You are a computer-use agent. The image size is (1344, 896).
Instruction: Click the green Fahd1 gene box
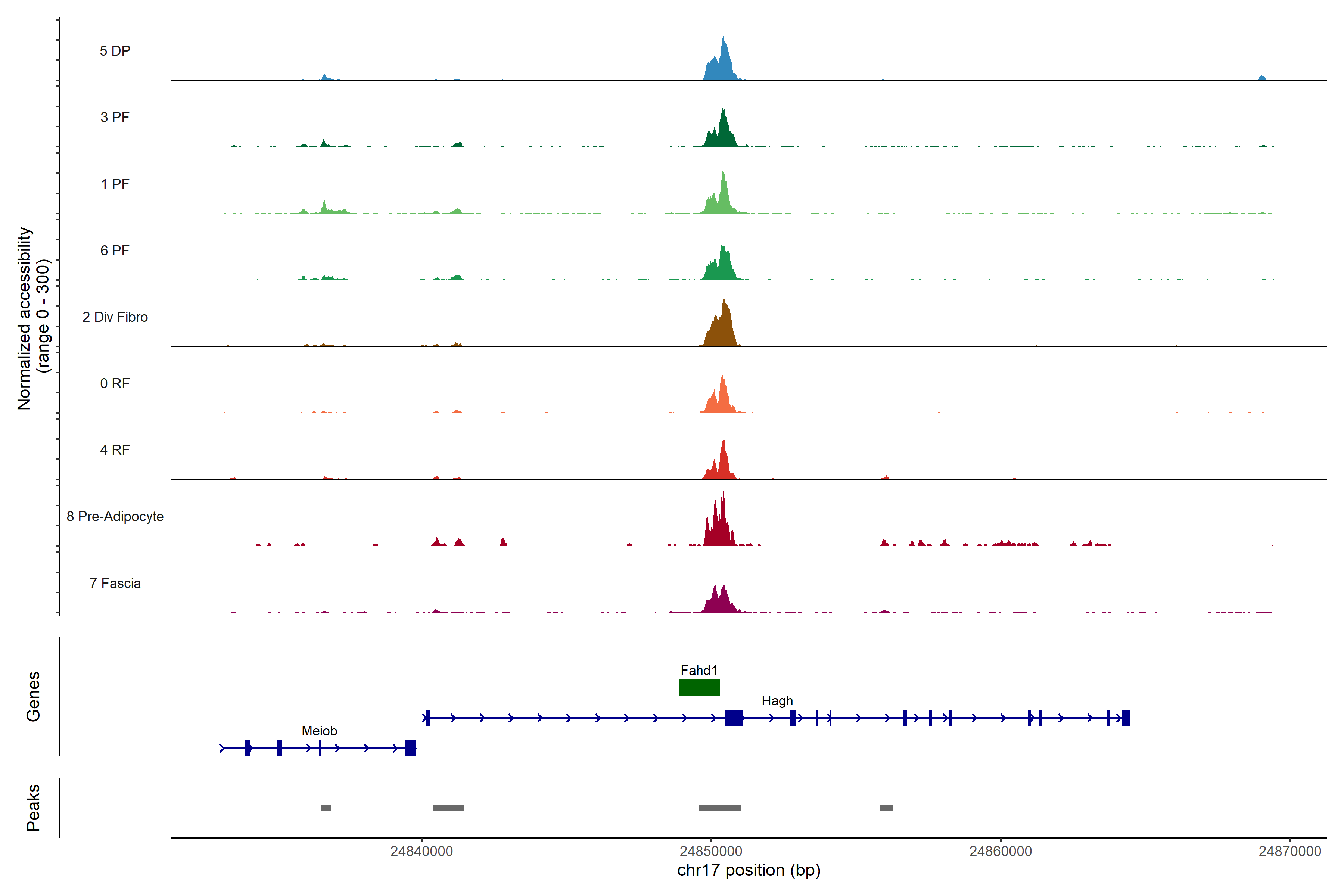699,687
